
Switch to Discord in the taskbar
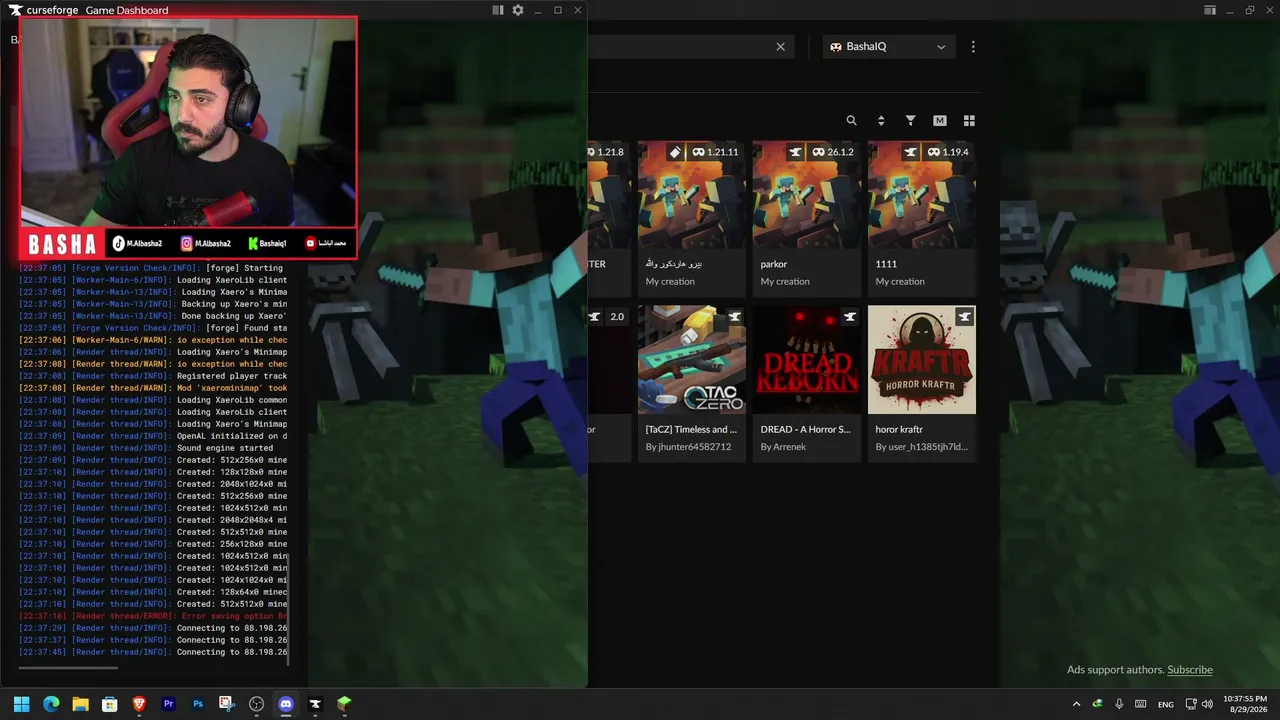[x=286, y=704]
